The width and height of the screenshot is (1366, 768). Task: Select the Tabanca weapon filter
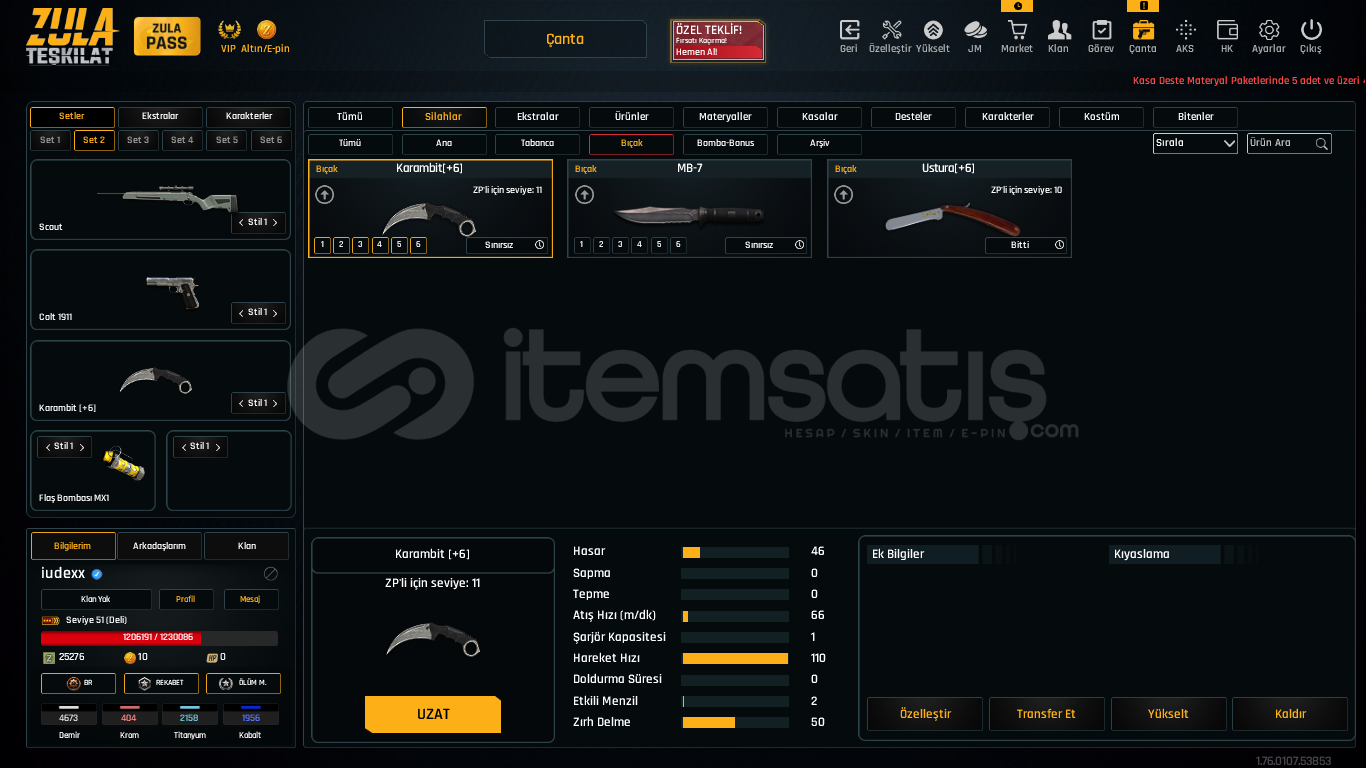(x=537, y=144)
